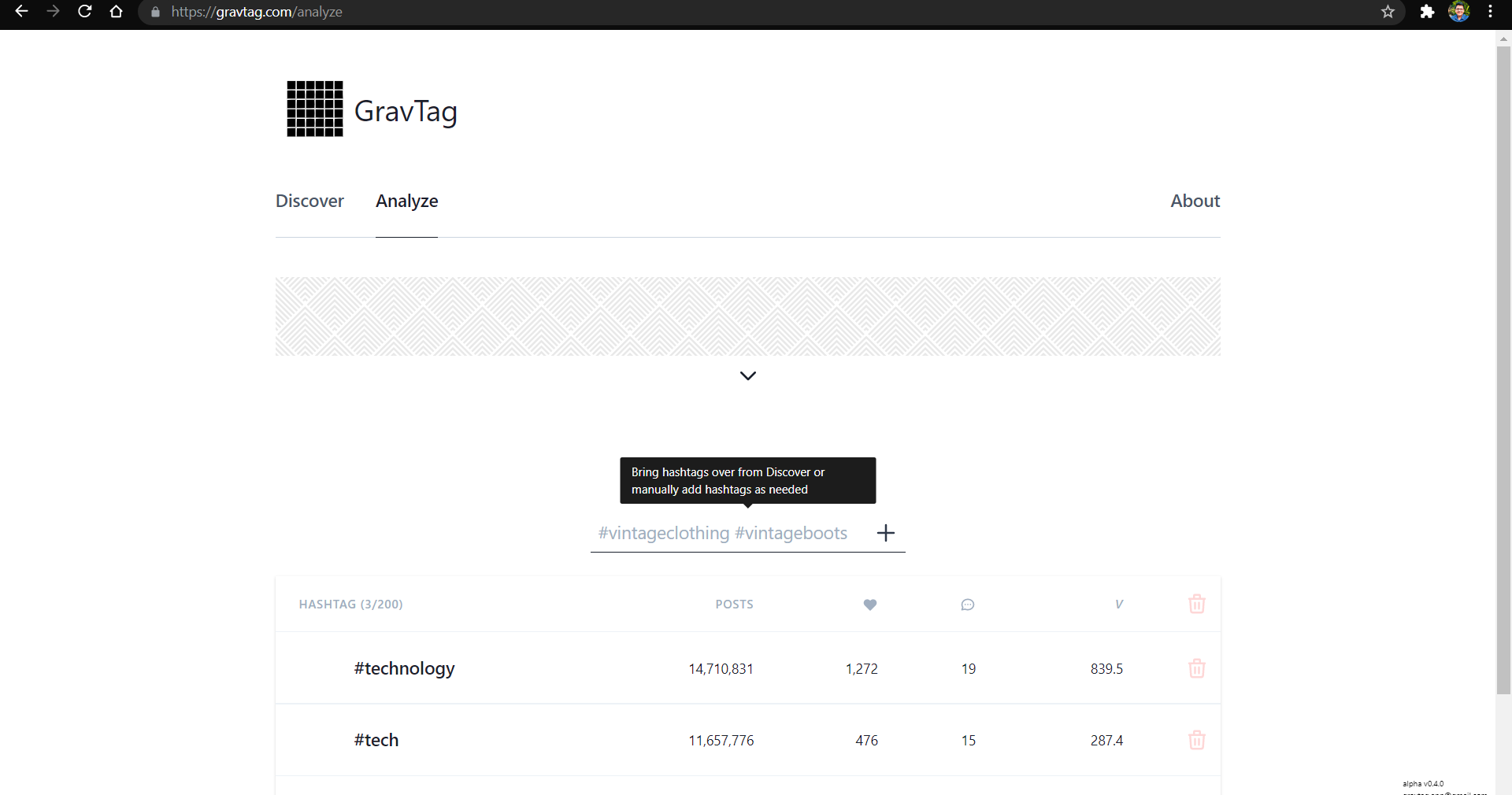Click the page vertical scrollbar thumb

pyautogui.click(x=1503, y=370)
